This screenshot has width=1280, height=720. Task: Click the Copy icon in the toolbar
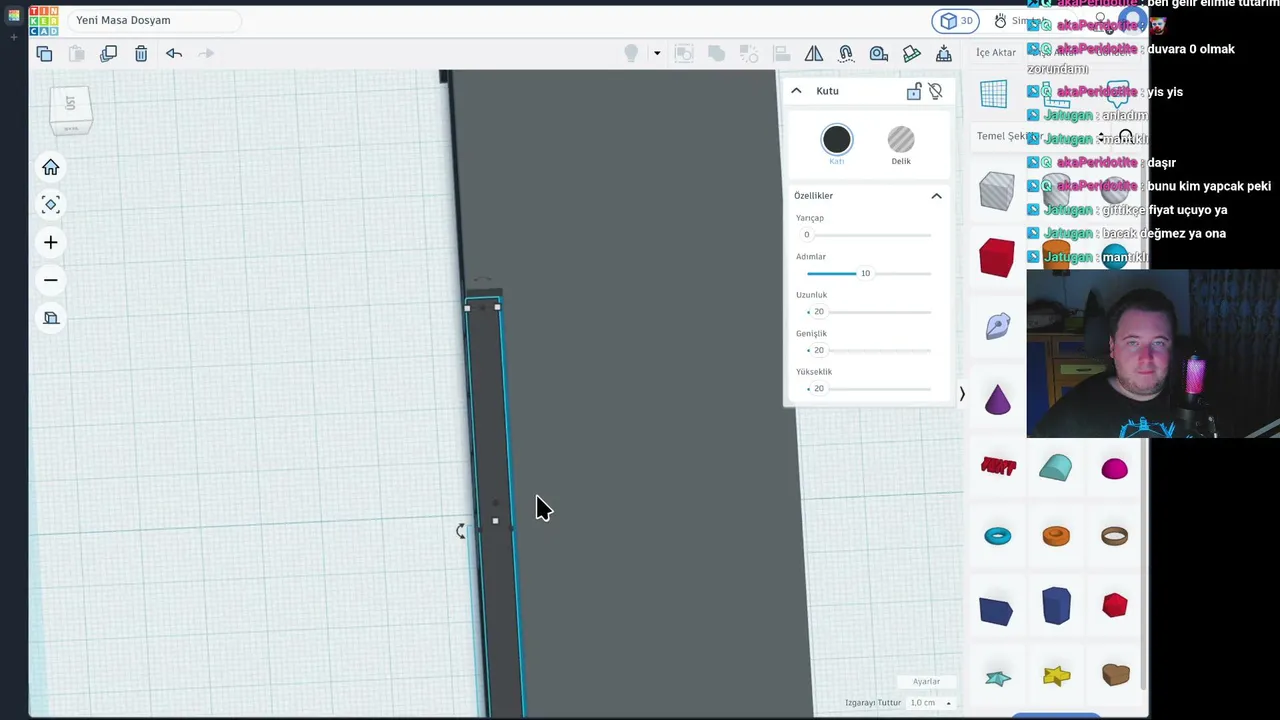point(44,53)
